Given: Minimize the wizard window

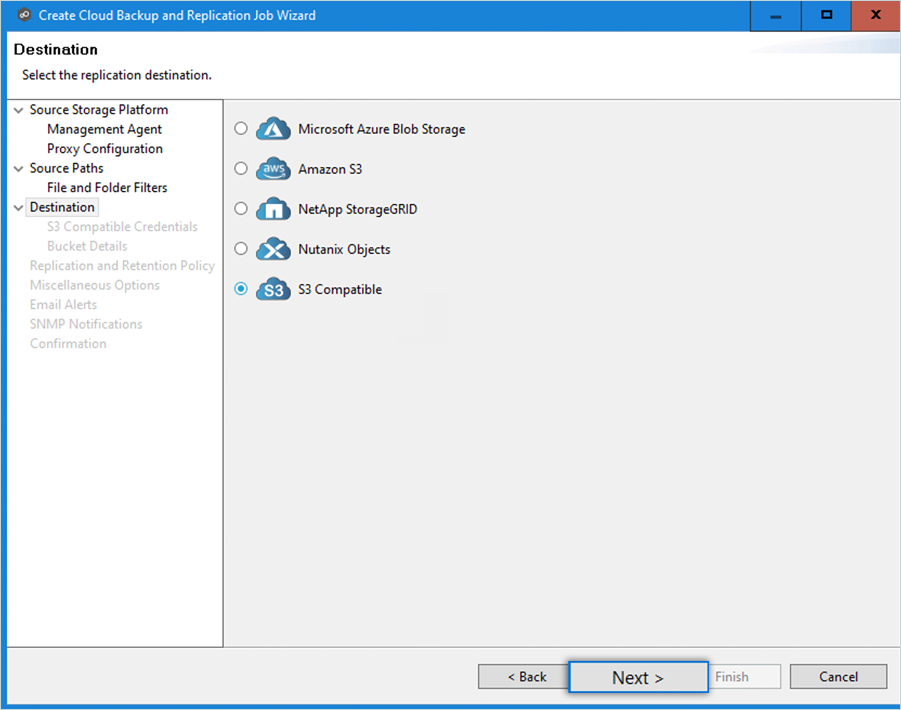Looking at the screenshot, I should coord(776,16).
